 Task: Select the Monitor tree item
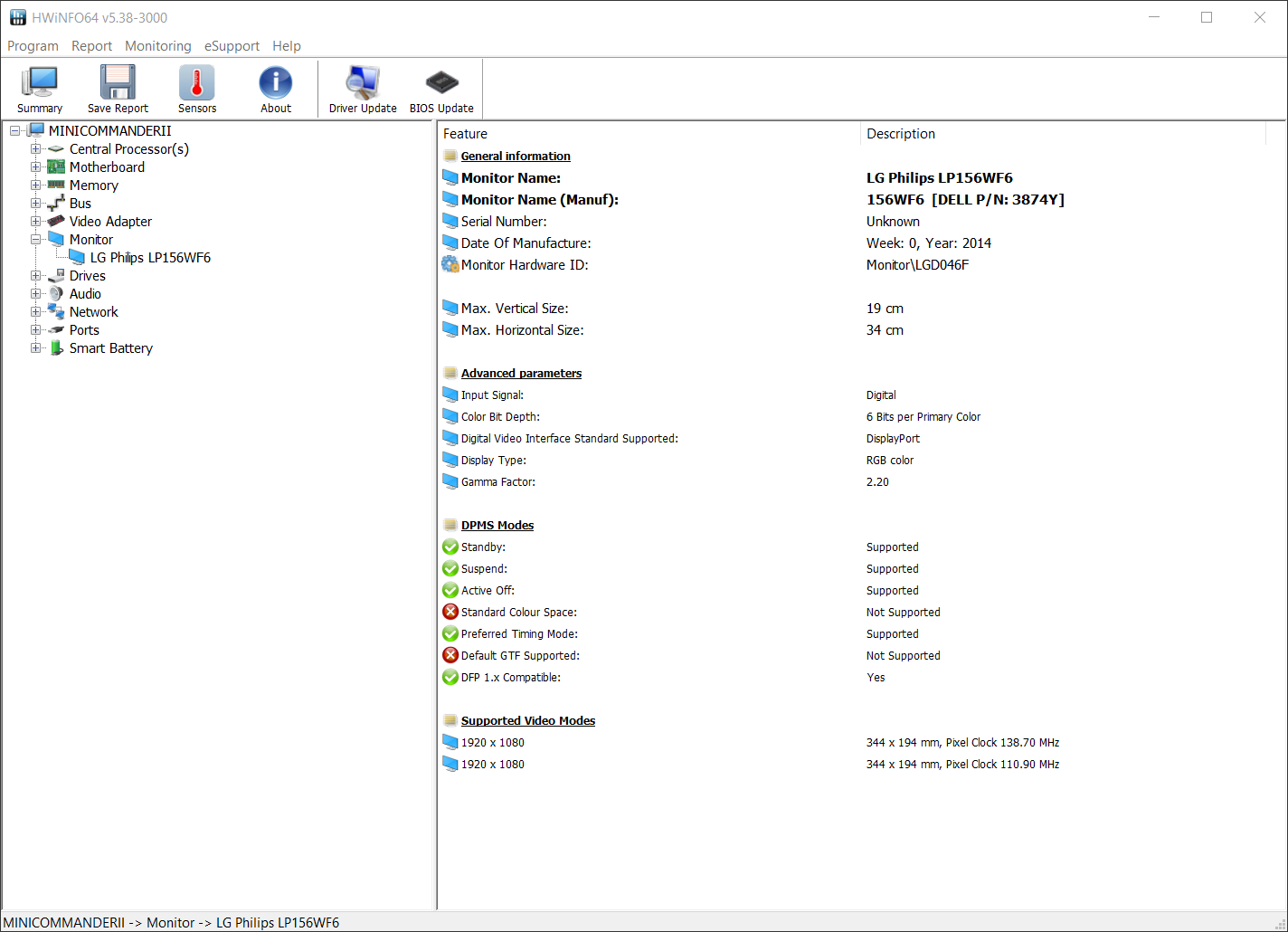[91, 240]
